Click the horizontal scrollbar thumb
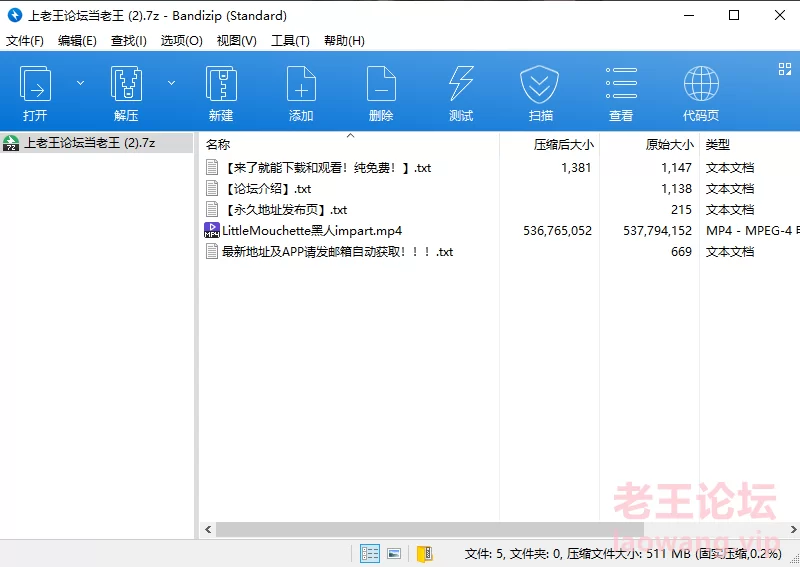 tap(430, 529)
